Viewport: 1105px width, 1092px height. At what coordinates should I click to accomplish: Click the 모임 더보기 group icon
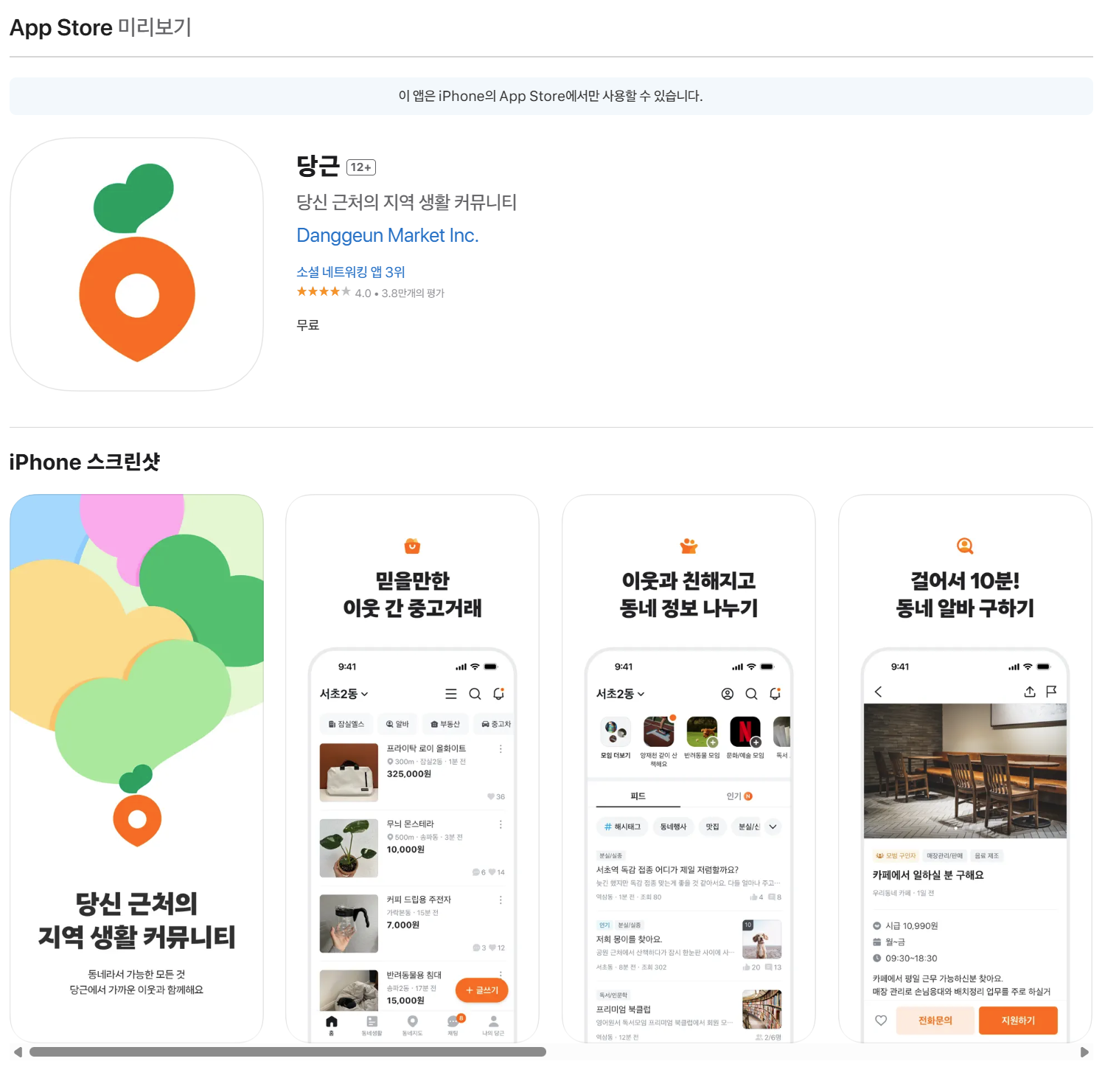[x=616, y=731]
